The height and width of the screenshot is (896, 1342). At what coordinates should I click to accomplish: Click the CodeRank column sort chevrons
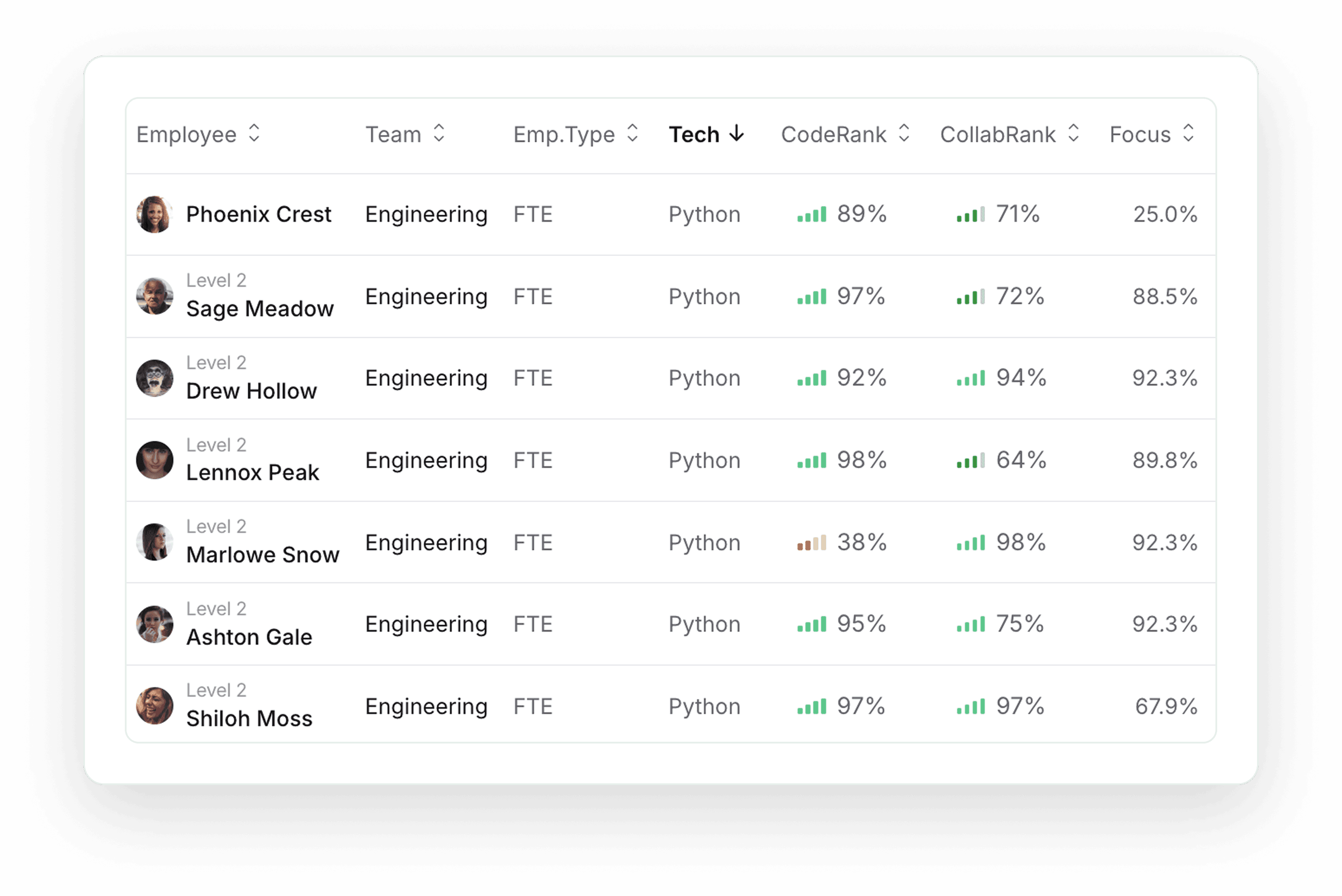coord(904,134)
